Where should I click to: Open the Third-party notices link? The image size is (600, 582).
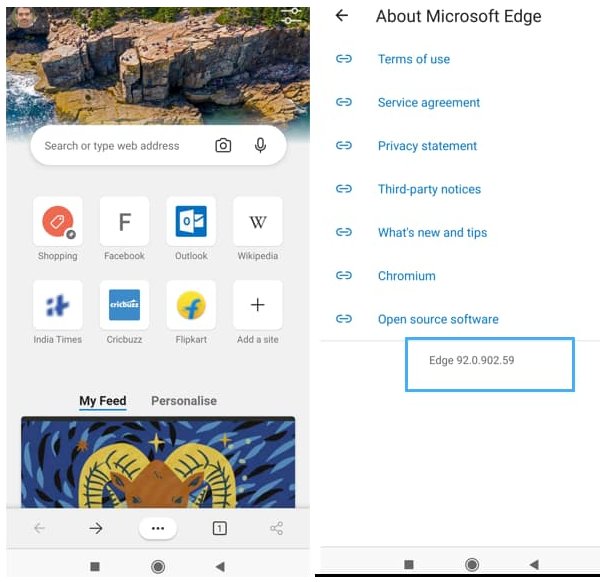point(429,189)
